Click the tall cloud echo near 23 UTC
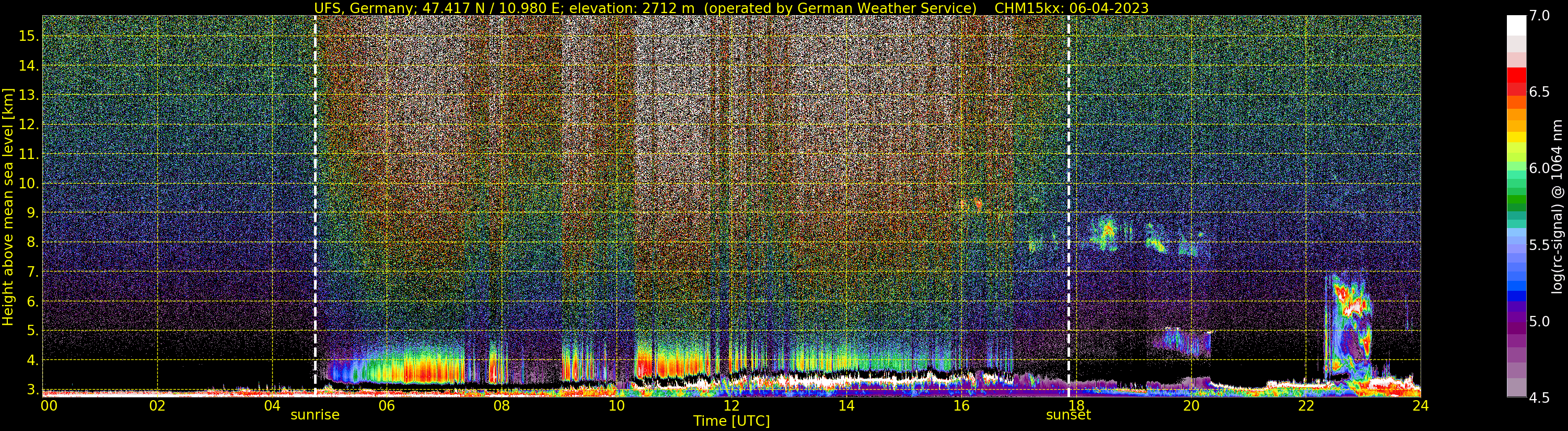This screenshot has height=431, width=1568. (1348, 329)
